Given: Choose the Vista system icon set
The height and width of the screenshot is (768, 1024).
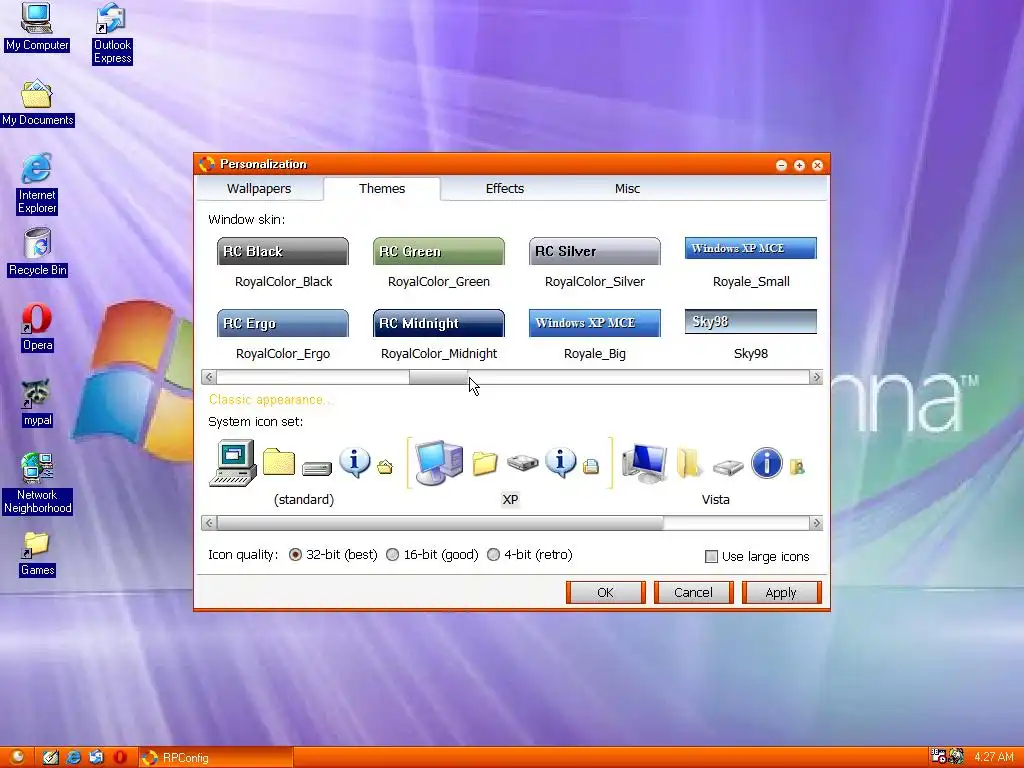Looking at the screenshot, I should coord(716,473).
